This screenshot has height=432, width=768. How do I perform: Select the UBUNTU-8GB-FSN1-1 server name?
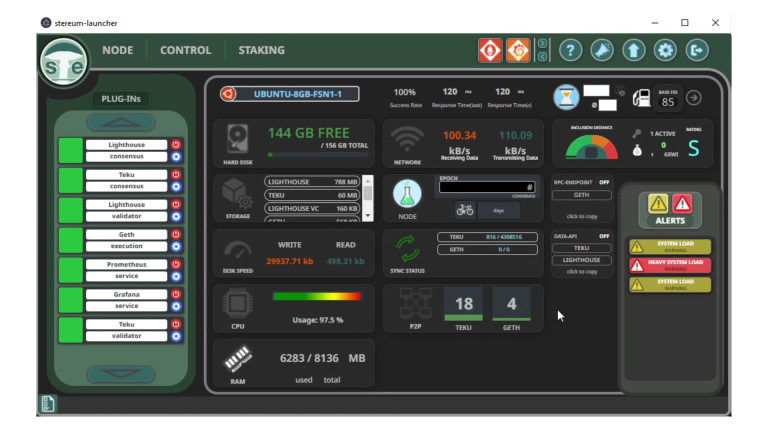298,94
